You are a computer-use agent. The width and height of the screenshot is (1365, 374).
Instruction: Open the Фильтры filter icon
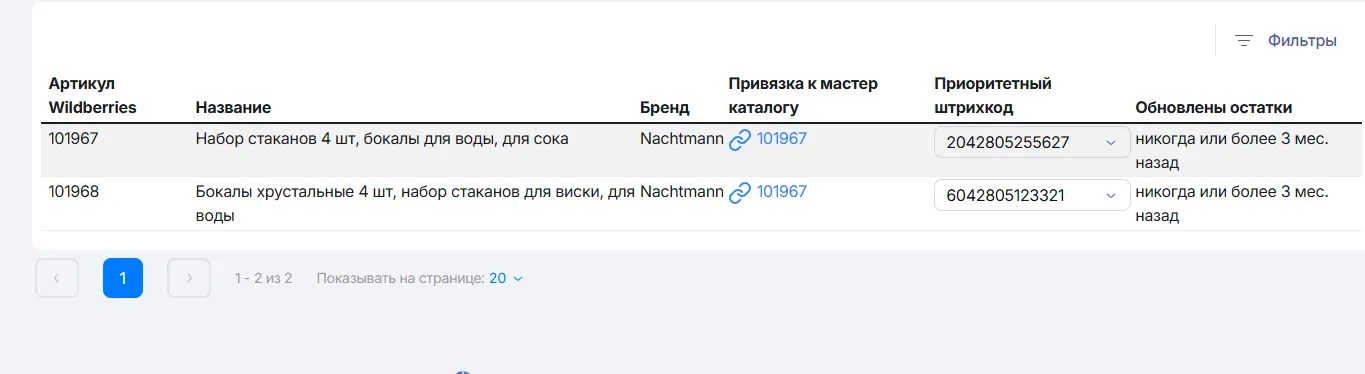(x=1244, y=41)
